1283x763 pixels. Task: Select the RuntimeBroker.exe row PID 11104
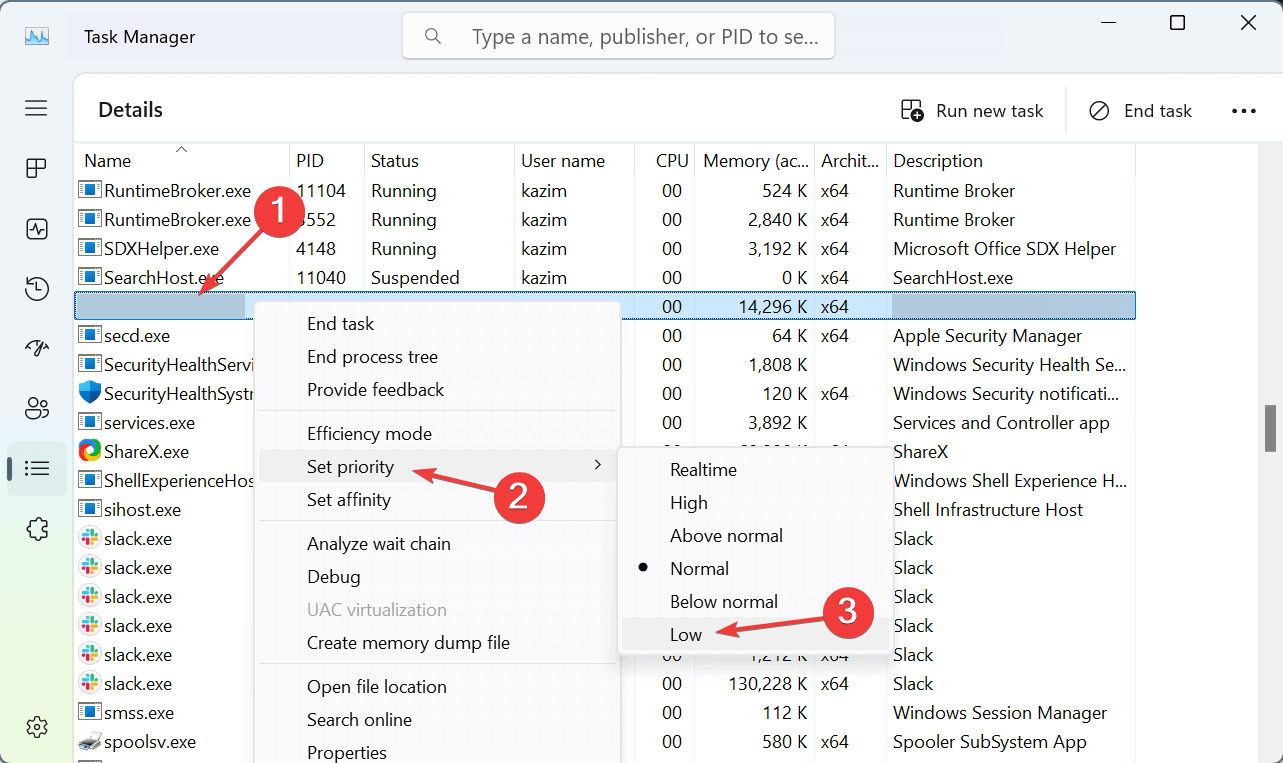(x=605, y=191)
